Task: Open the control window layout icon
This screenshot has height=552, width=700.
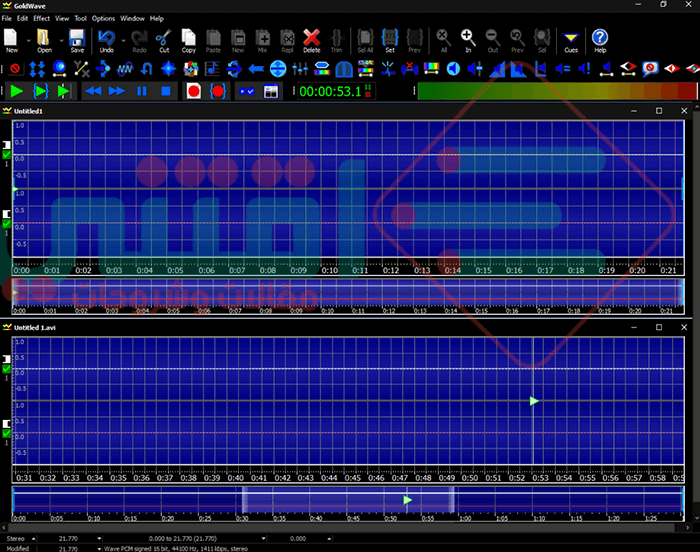Action: 271,92
